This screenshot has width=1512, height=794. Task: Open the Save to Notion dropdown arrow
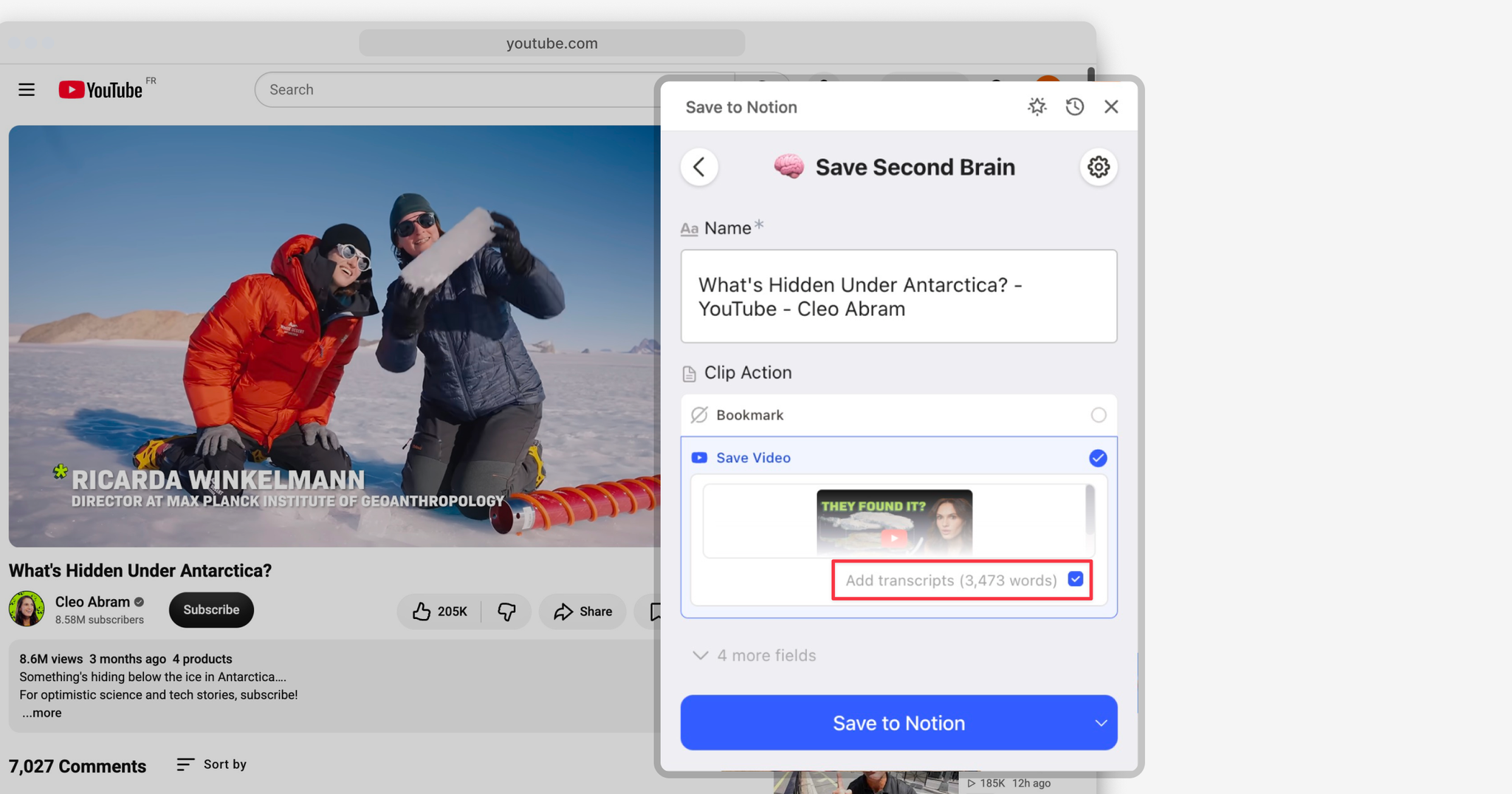(1101, 723)
